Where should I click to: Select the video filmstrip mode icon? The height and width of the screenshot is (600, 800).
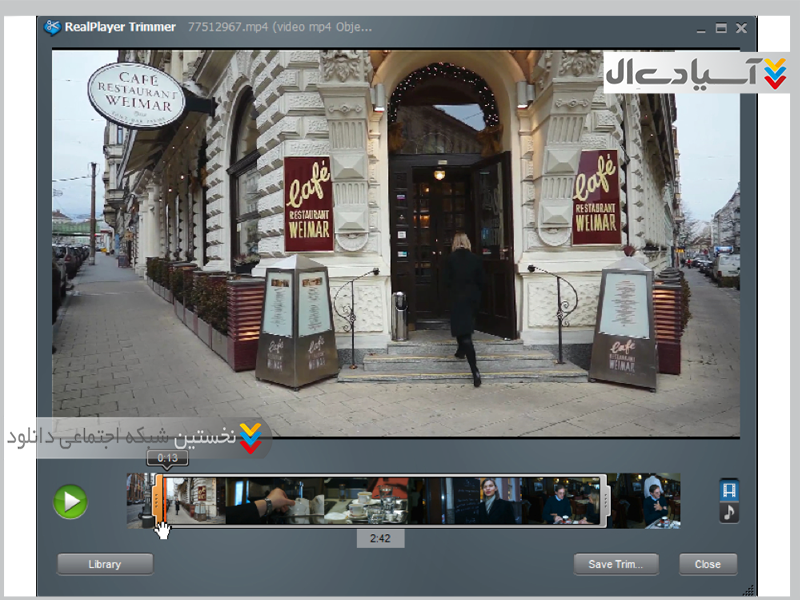pyautogui.click(x=729, y=490)
